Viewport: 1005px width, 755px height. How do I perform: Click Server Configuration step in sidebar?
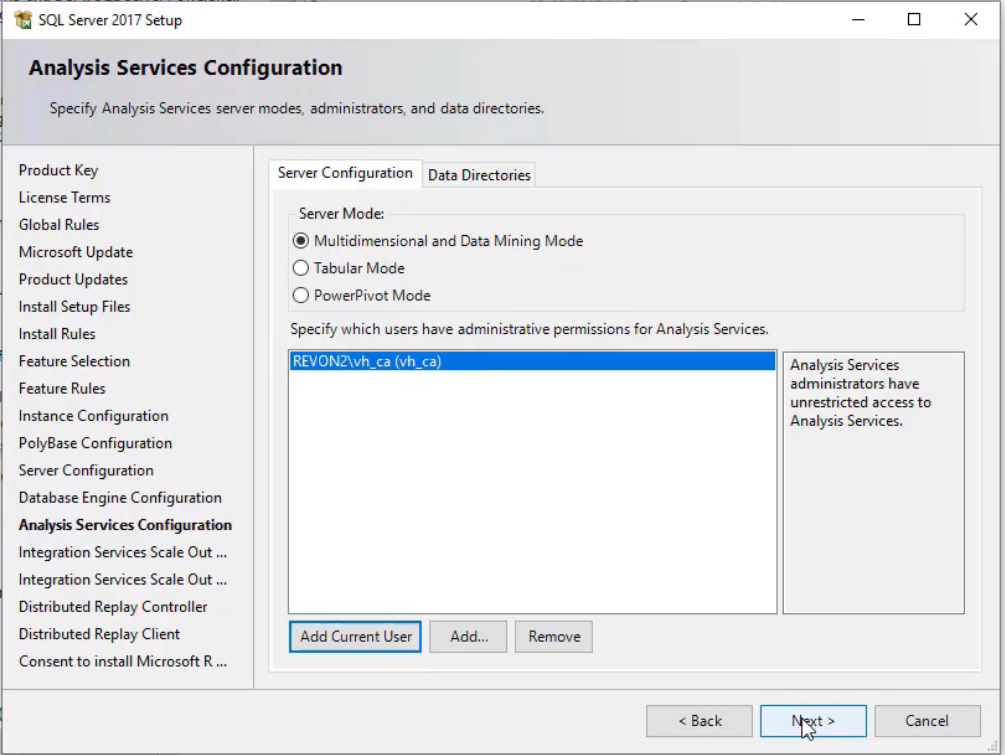pyautogui.click(x=86, y=470)
